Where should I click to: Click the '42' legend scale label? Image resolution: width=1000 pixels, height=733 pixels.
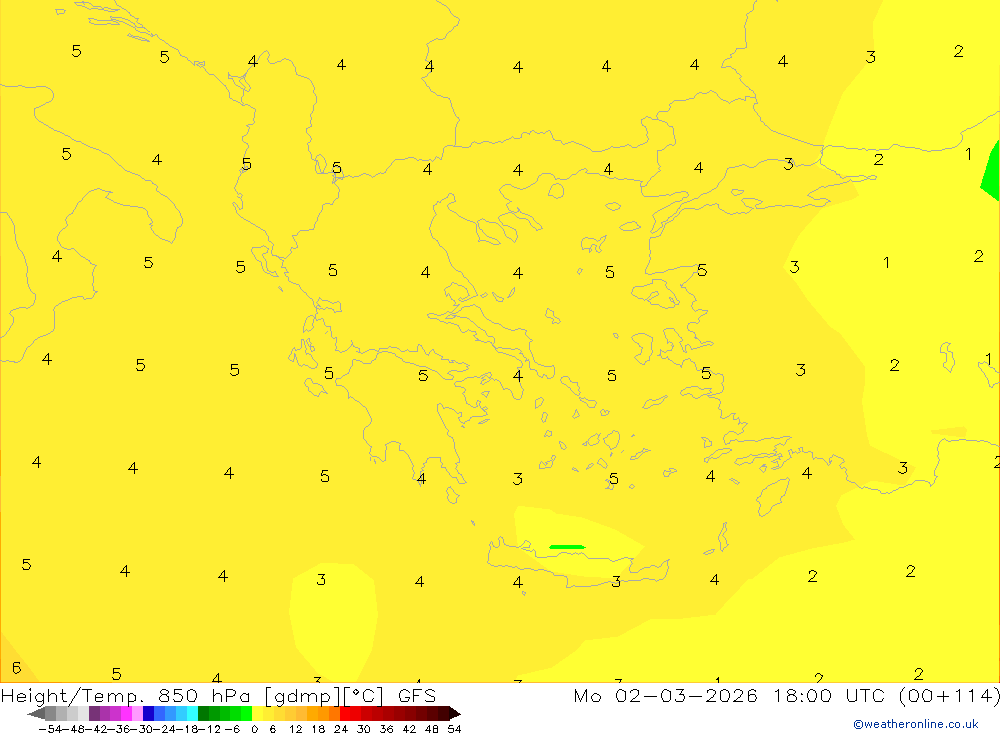coord(409,729)
